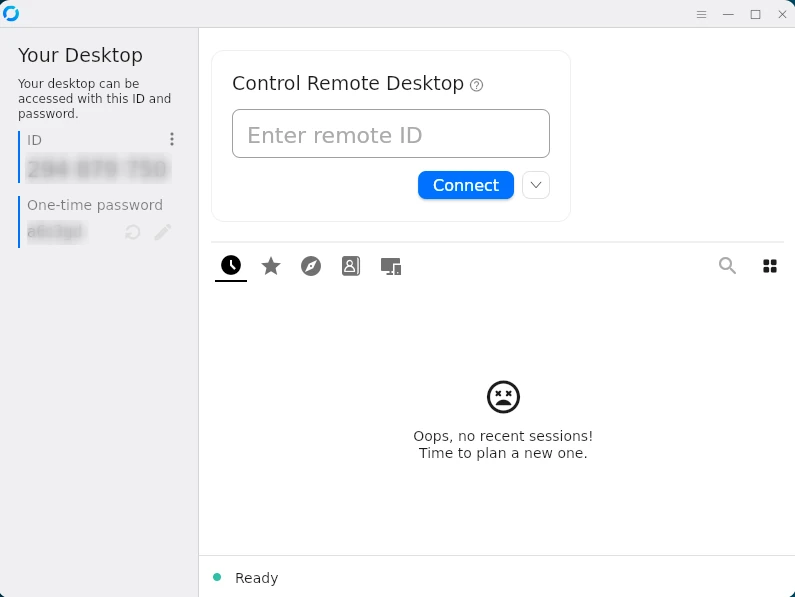Expand the dropdown arrow next to Connect

(536, 185)
